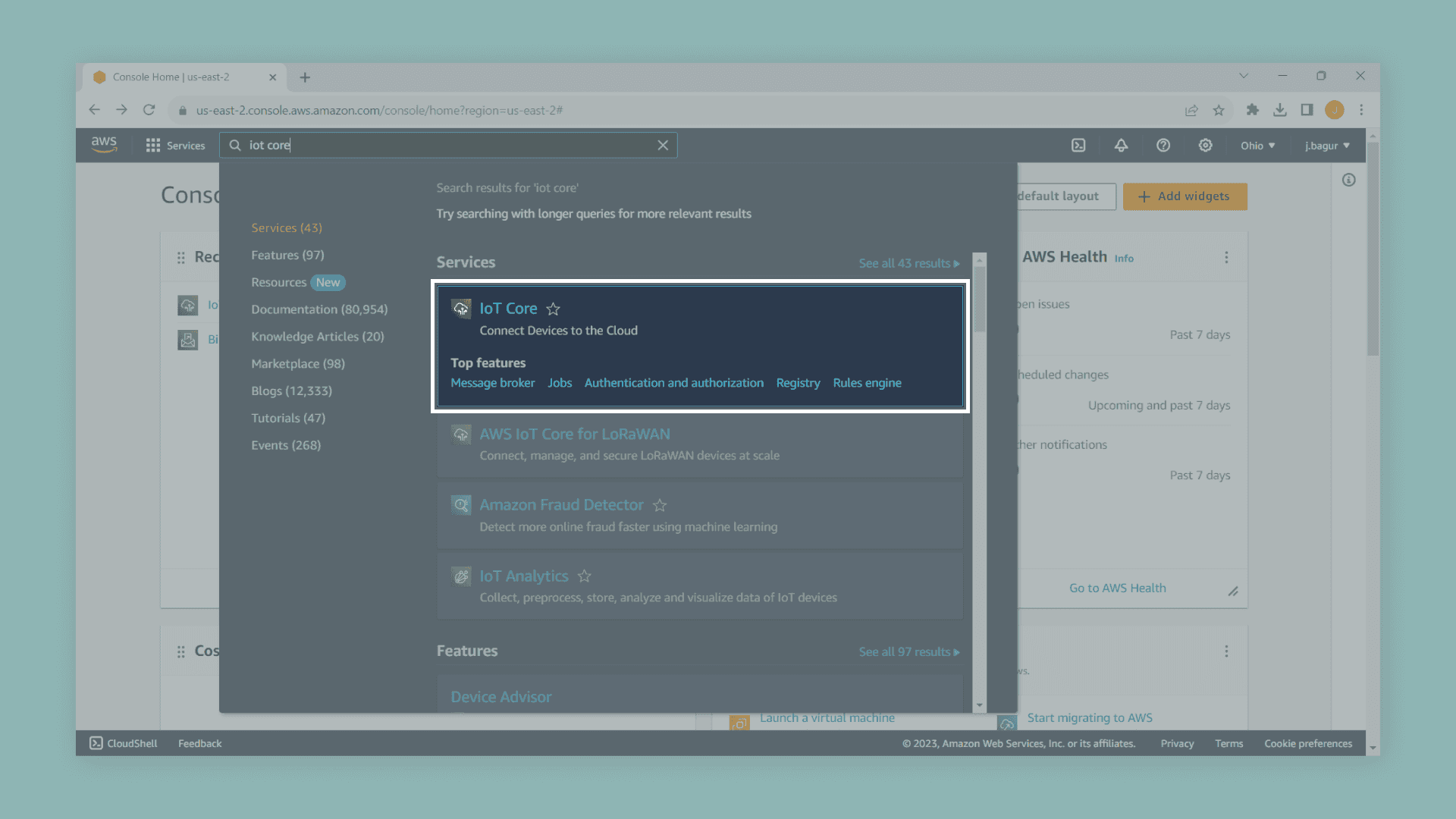Open CloudShell in the footer
The height and width of the screenshot is (819, 1456).
124,743
